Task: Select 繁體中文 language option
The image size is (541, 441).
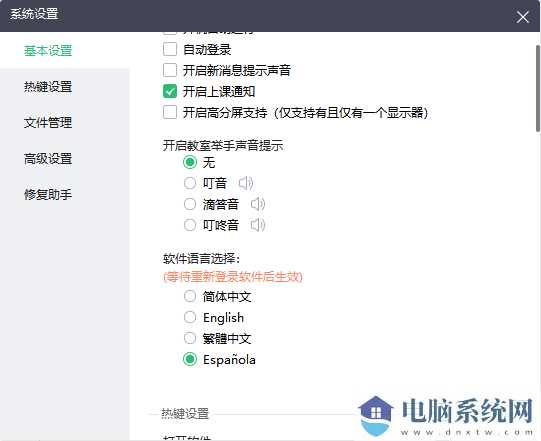Action: 190,339
